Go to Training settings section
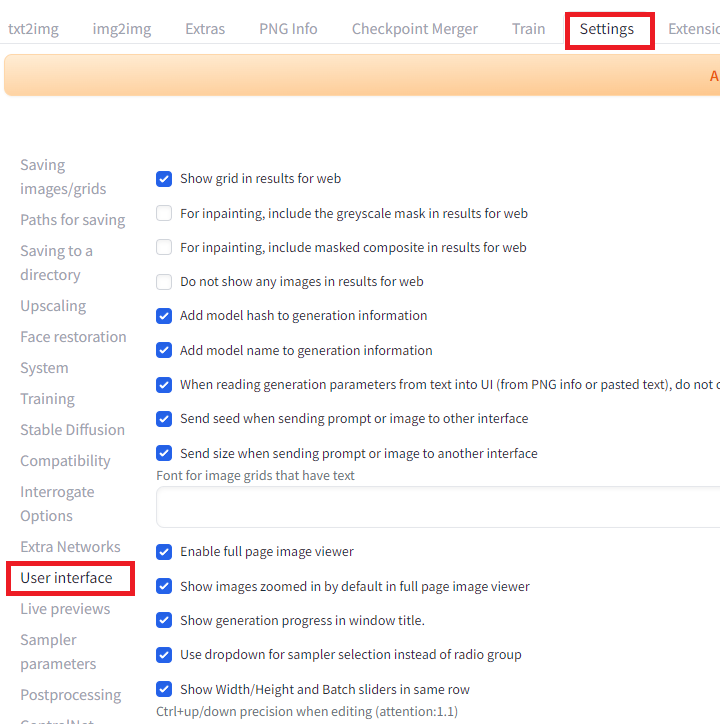The height and width of the screenshot is (724, 720). pos(47,398)
